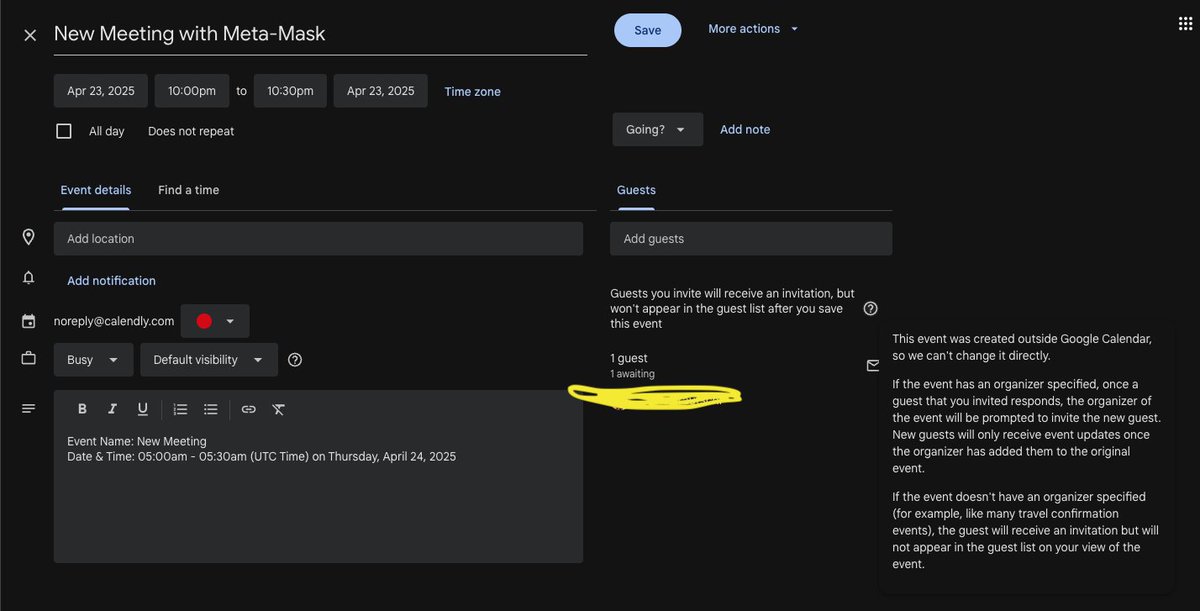Open the More actions dropdown
This screenshot has height=611, width=1200.
point(754,29)
